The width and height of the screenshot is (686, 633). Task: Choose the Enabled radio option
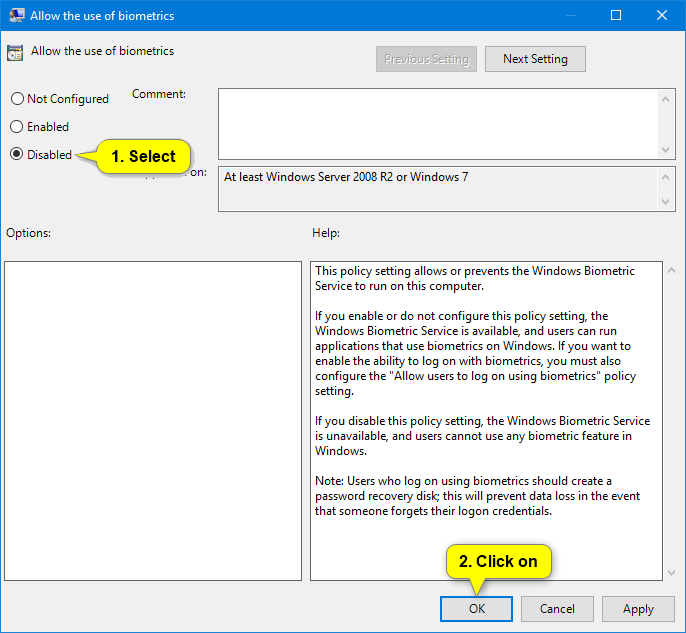16,127
